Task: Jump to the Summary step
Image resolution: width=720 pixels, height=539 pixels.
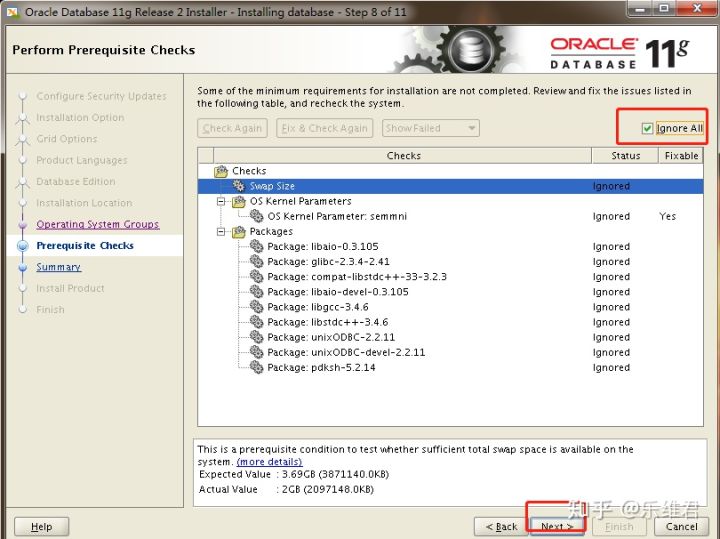Action: click(x=58, y=267)
